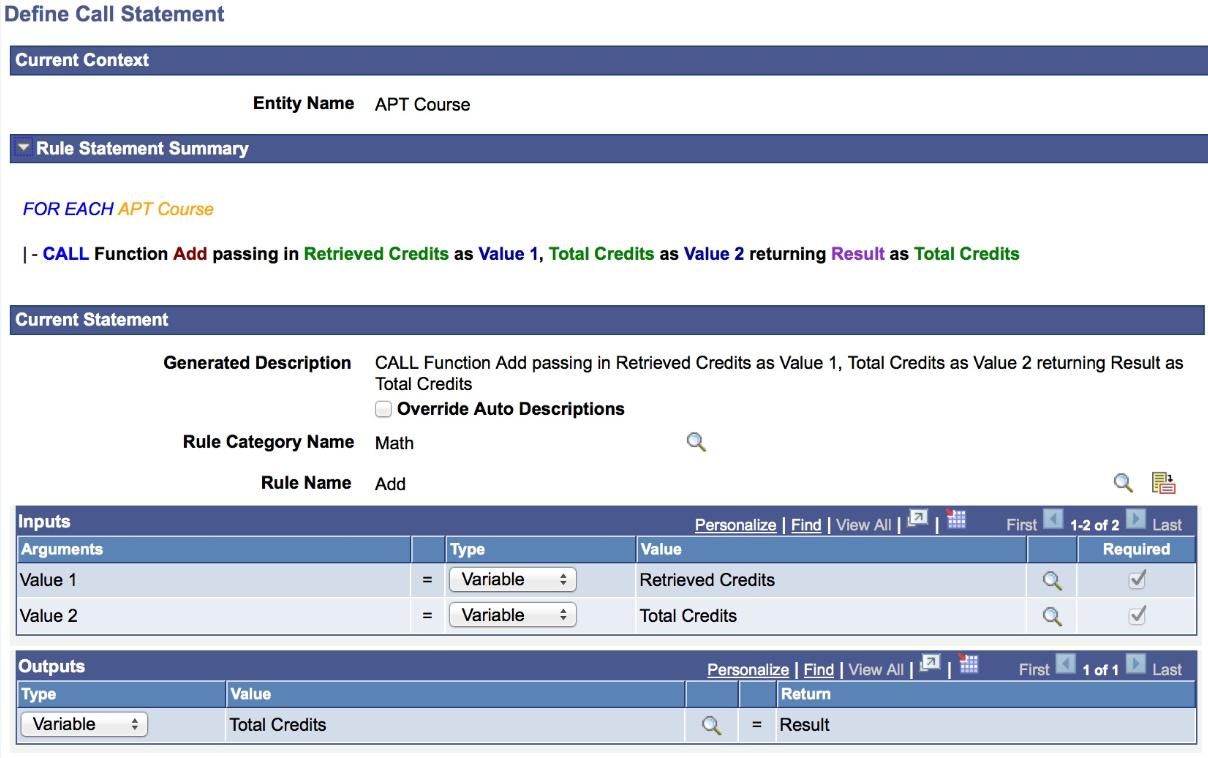This screenshot has height=758, width=1208.
Task: Open the Value lookup for Total Credits row
Action: 1050,615
